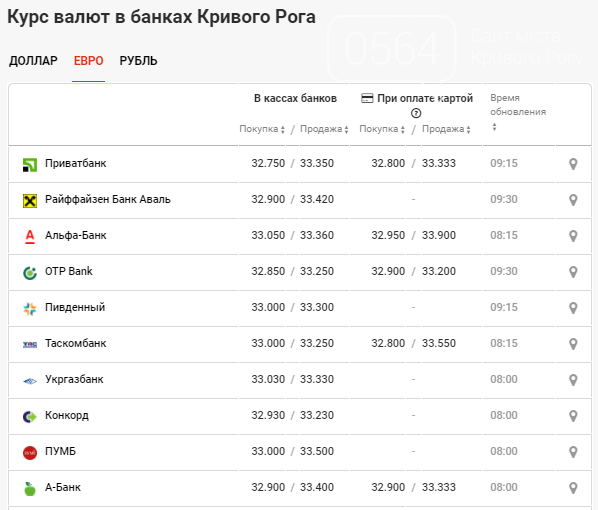Sort by card payment Покупка column

(382, 129)
